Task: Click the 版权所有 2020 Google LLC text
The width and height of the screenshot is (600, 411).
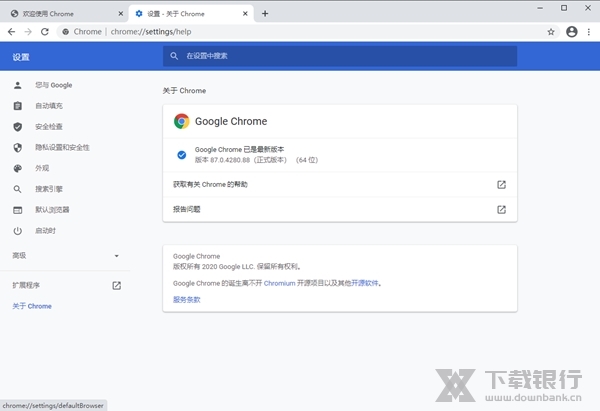Action: pyautogui.click(x=236, y=267)
